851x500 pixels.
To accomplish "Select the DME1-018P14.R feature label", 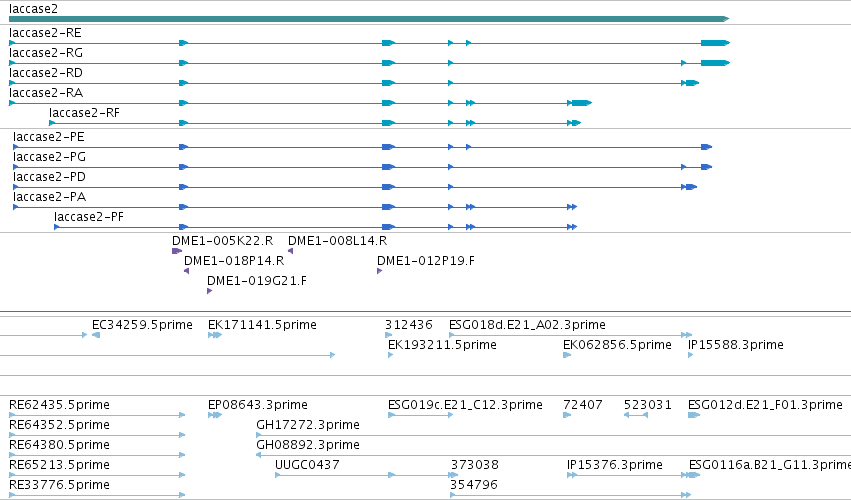I will pyautogui.click(x=234, y=261).
